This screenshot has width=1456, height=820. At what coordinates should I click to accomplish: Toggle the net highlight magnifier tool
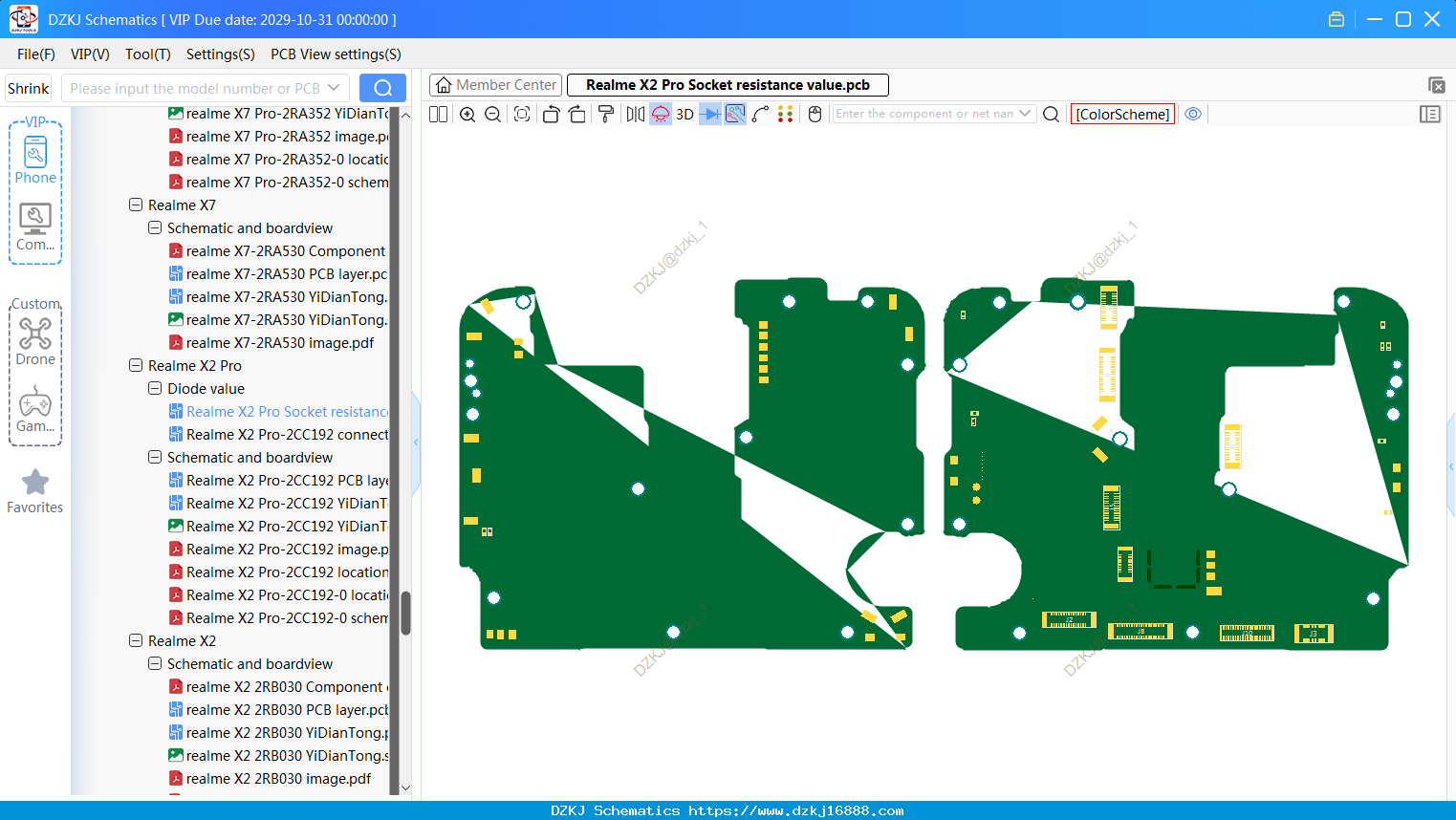tap(735, 114)
